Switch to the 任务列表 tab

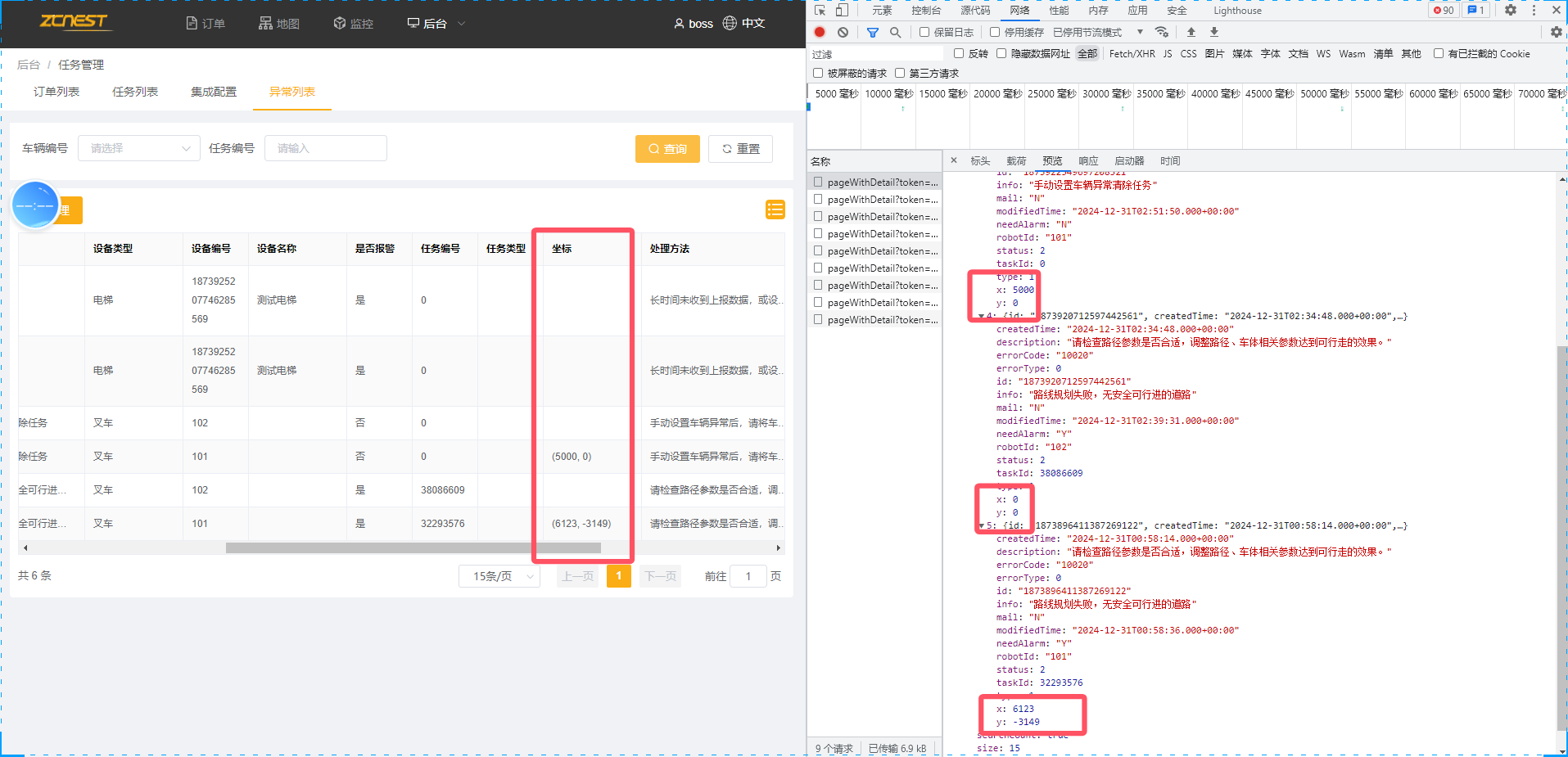coord(135,92)
